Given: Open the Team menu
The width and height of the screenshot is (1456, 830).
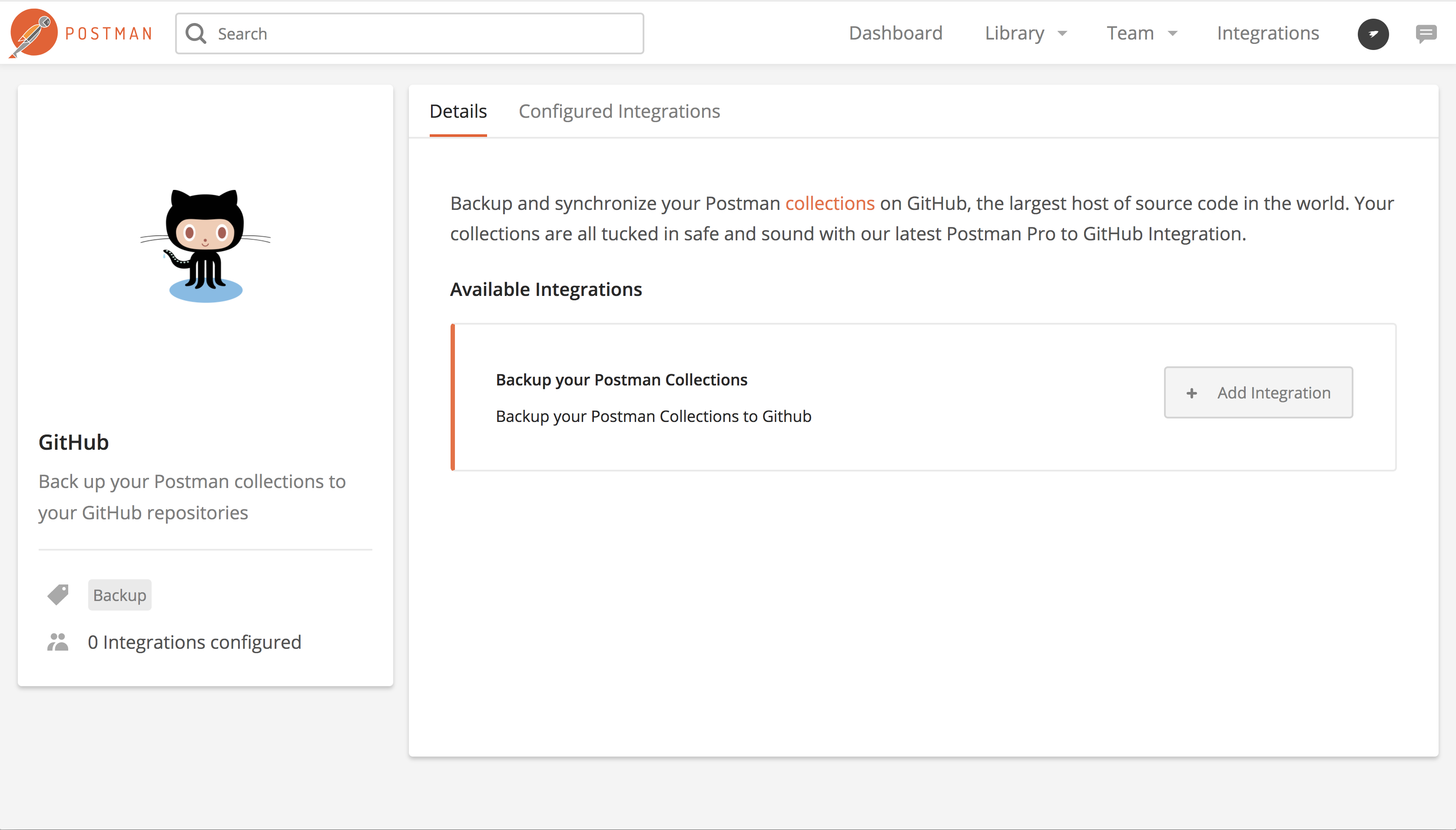Looking at the screenshot, I should click(x=1130, y=33).
